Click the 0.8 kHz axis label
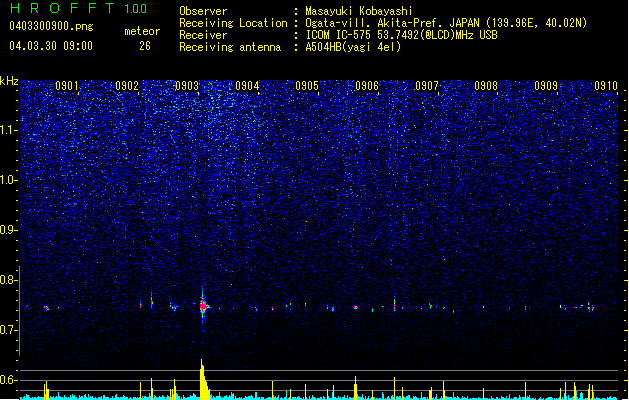The height and width of the screenshot is (400, 629). pos(9,280)
